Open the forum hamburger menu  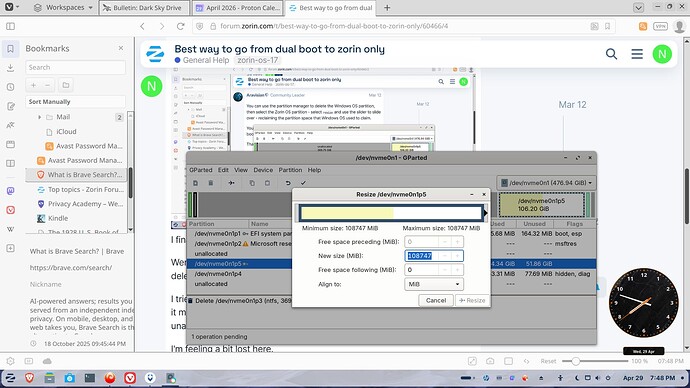coord(637,54)
